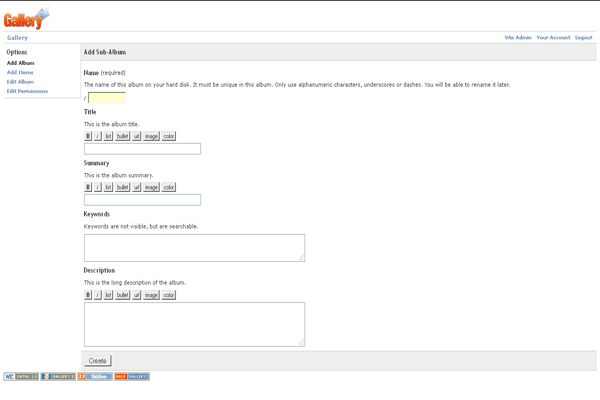The image size is (600, 400).
Task: Open the Gallery 2 footer badge
Action: point(58,377)
